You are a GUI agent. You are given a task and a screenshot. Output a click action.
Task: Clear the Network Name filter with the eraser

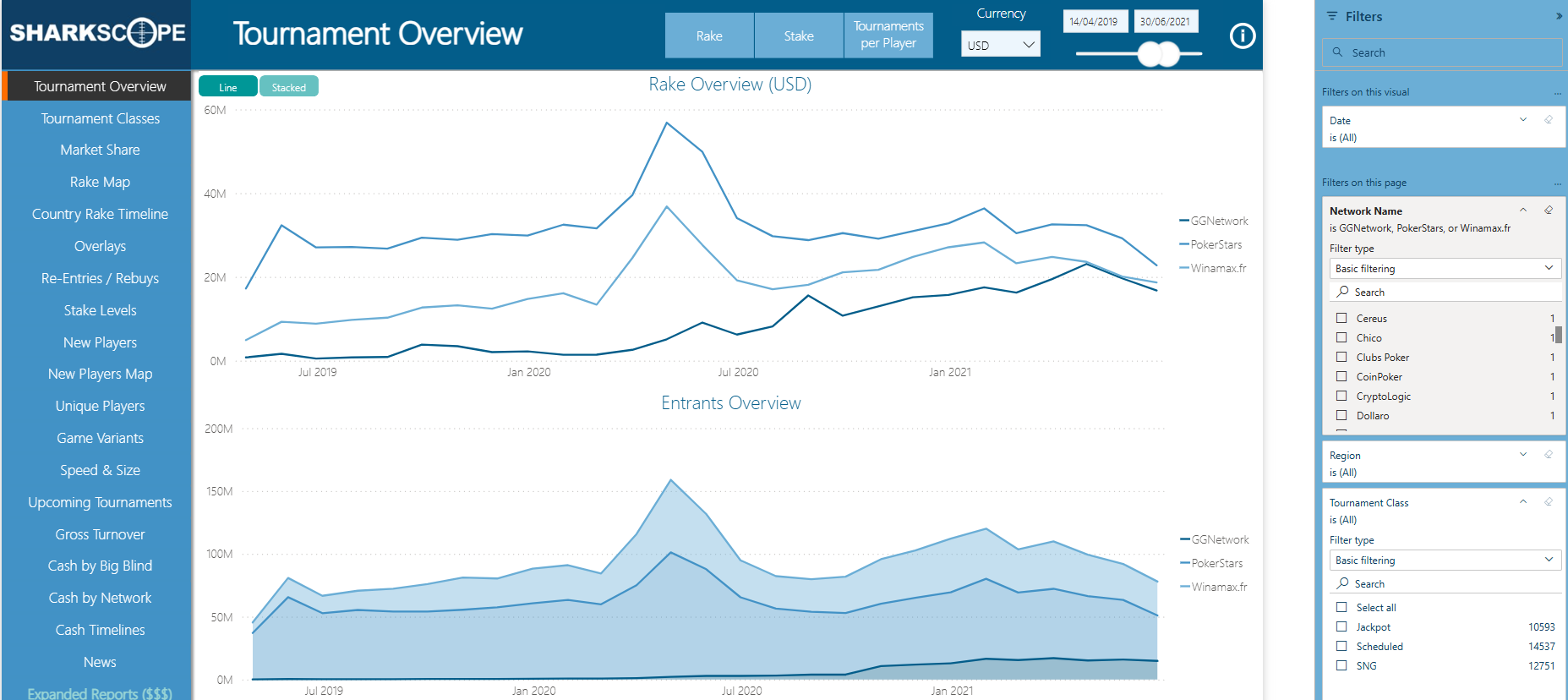[1548, 211]
